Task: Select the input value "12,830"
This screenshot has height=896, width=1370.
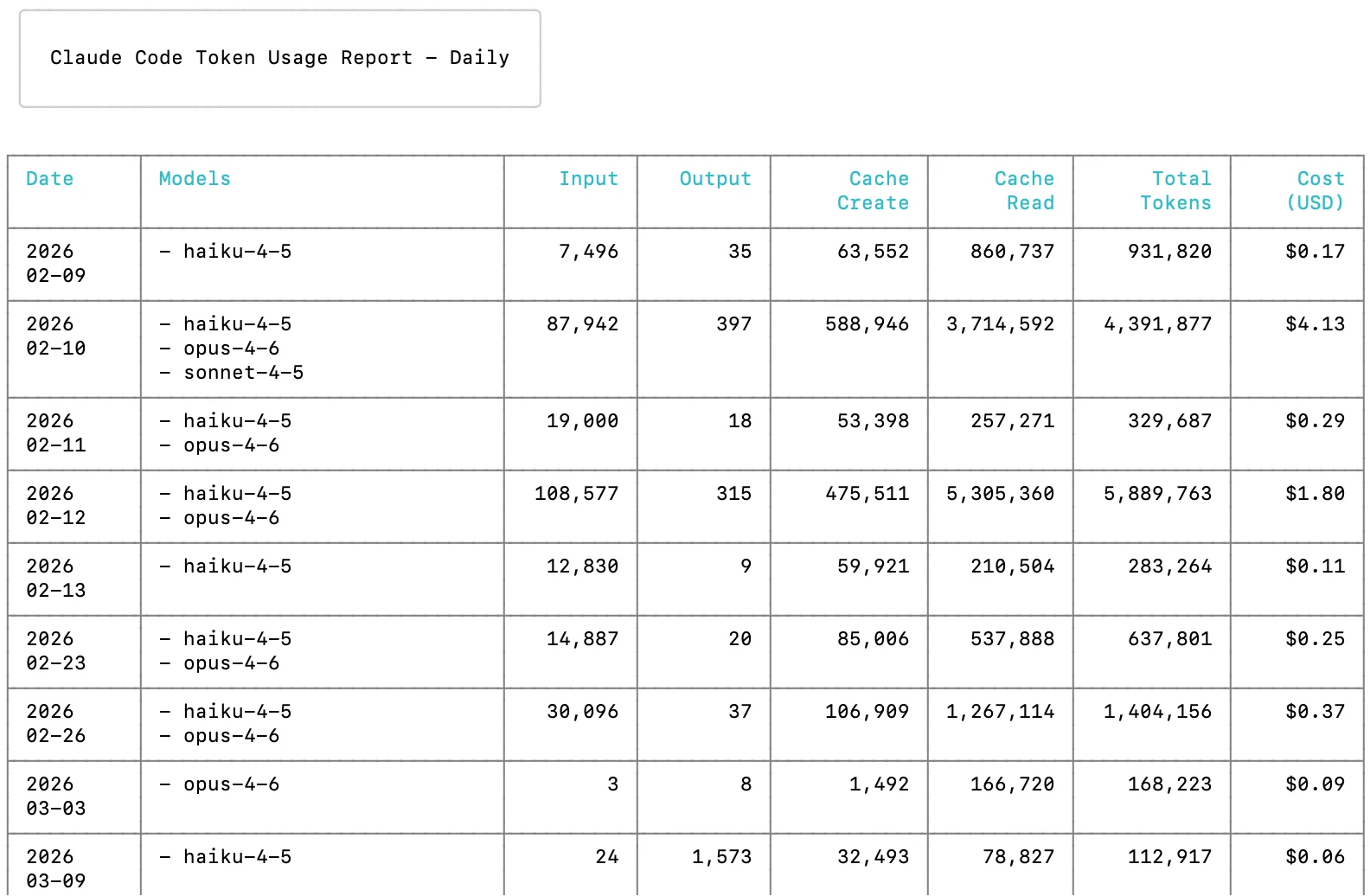Action: 582,566
